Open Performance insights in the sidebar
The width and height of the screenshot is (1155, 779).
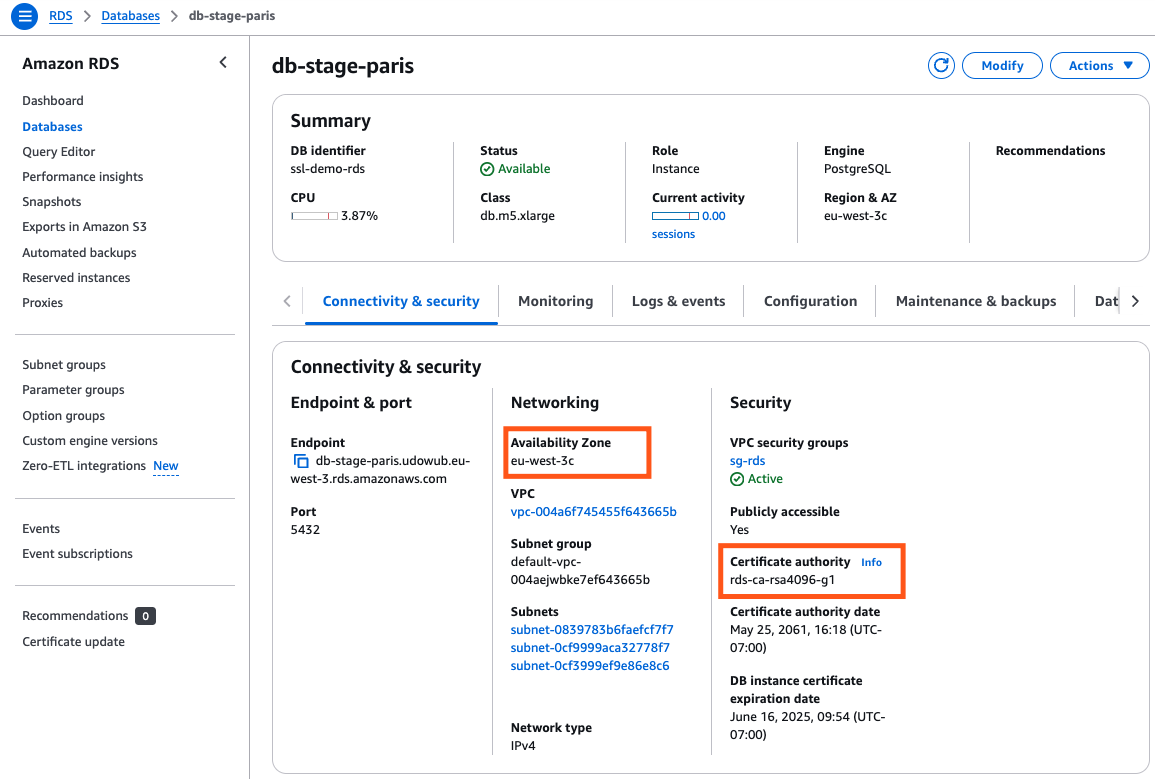(82, 177)
